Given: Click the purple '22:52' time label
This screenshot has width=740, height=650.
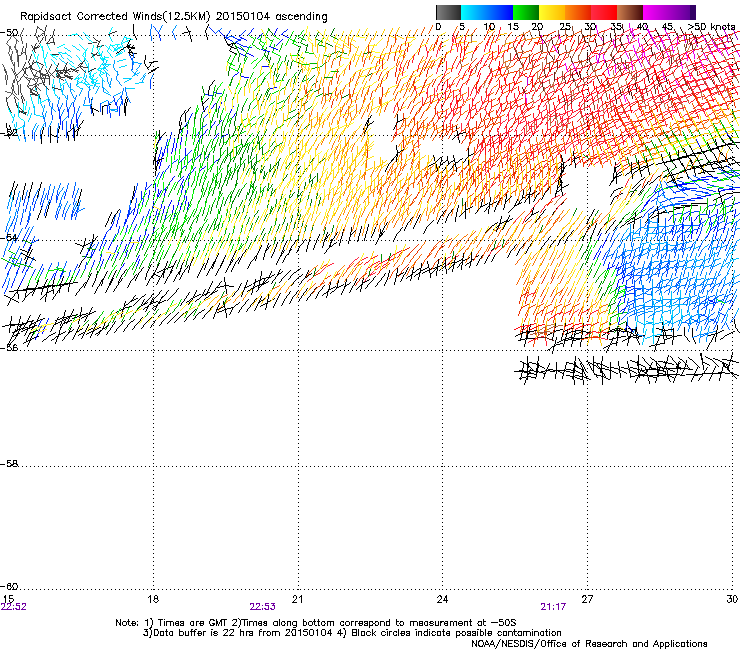Looking at the screenshot, I should coord(14,607).
